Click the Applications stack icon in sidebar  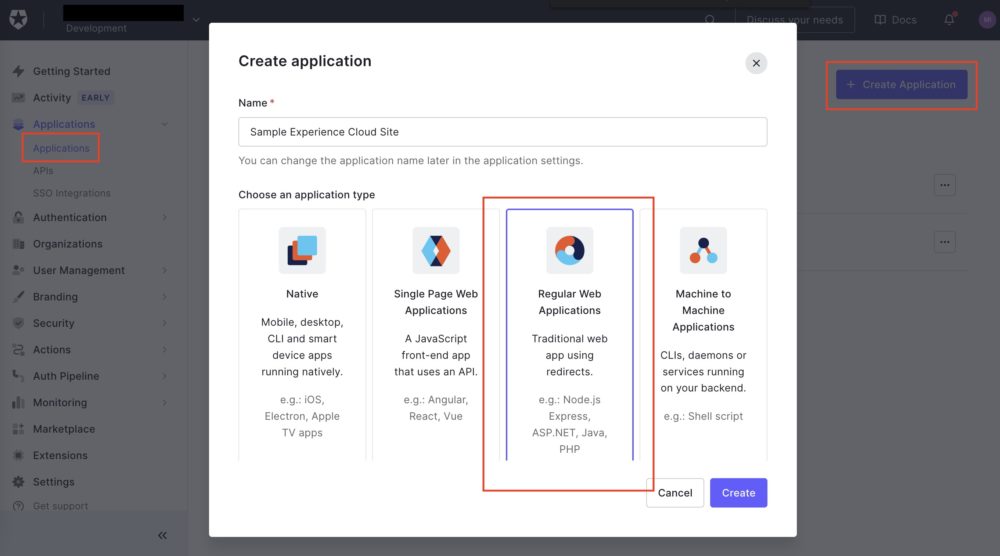tap(18, 124)
